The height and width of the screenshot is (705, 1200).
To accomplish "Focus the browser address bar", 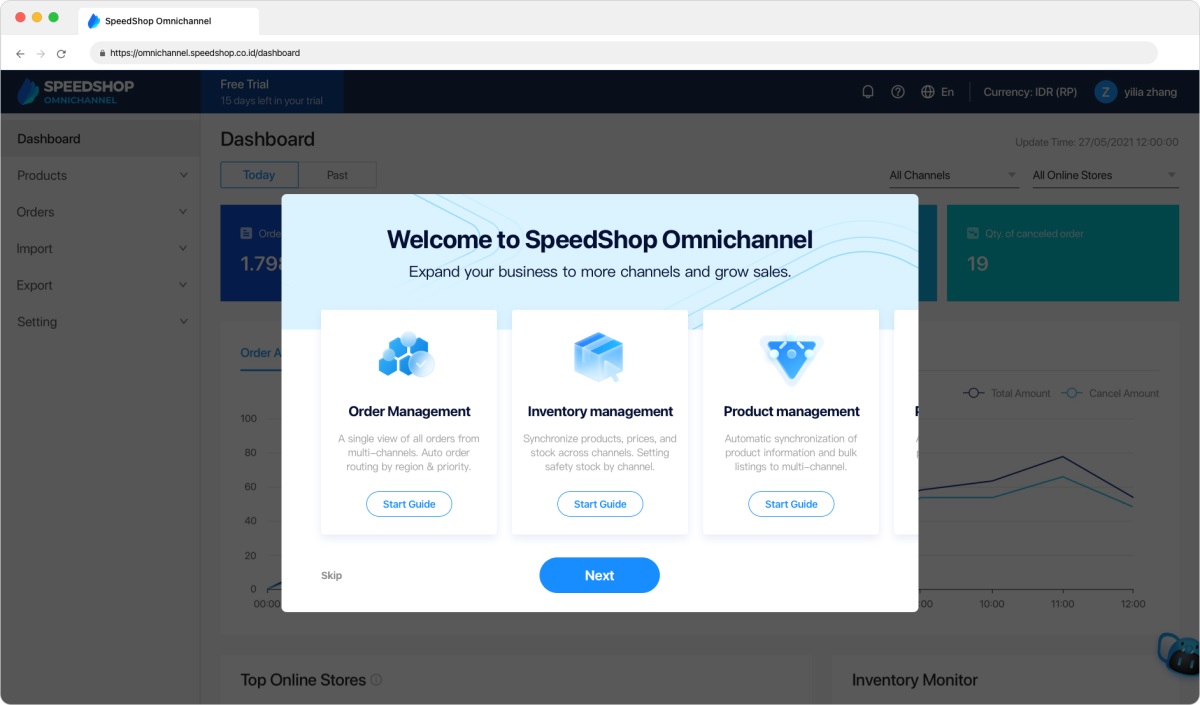I will (624, 53).
